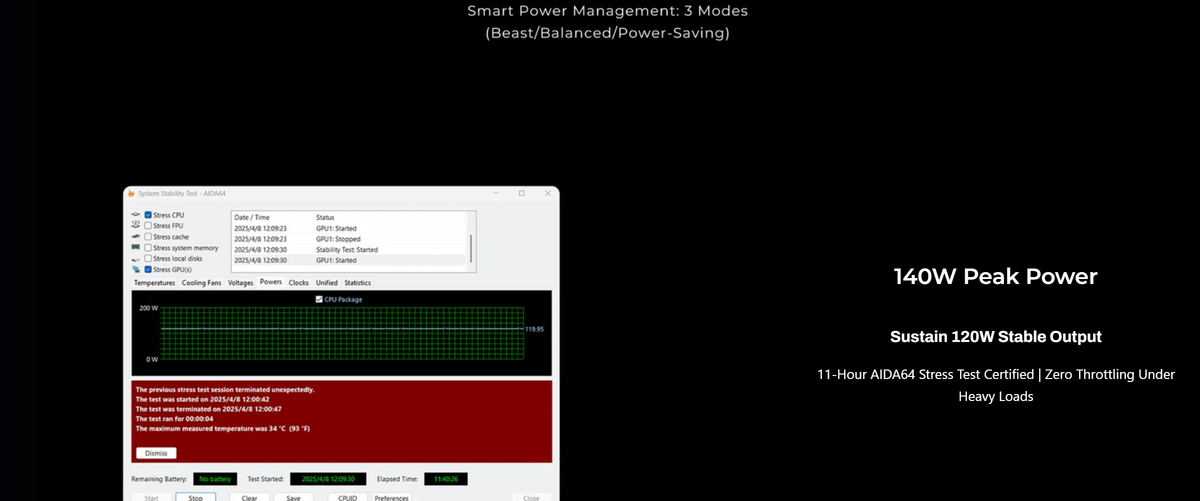Image resolution: width=1200 pixels, height=501 pixels.
Task: Click the Clear button
Action: point(250,497)
